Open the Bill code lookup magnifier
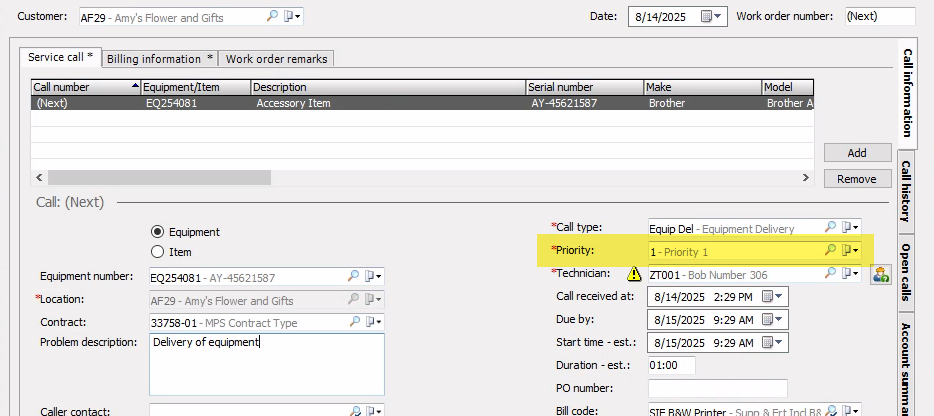The width and height of the screenshot is (934, 416). pyautogui.click(x=830, y=411)
